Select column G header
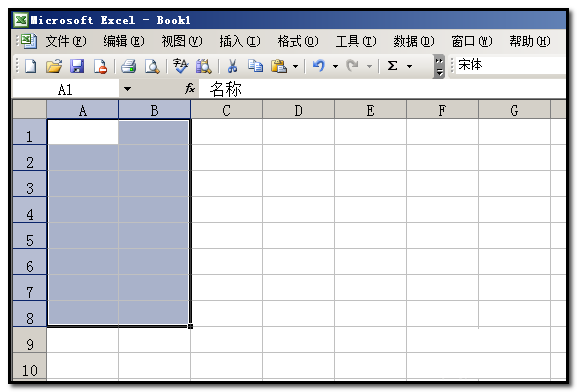This screenshot has height=392, width=577. (x=514, y=110)
